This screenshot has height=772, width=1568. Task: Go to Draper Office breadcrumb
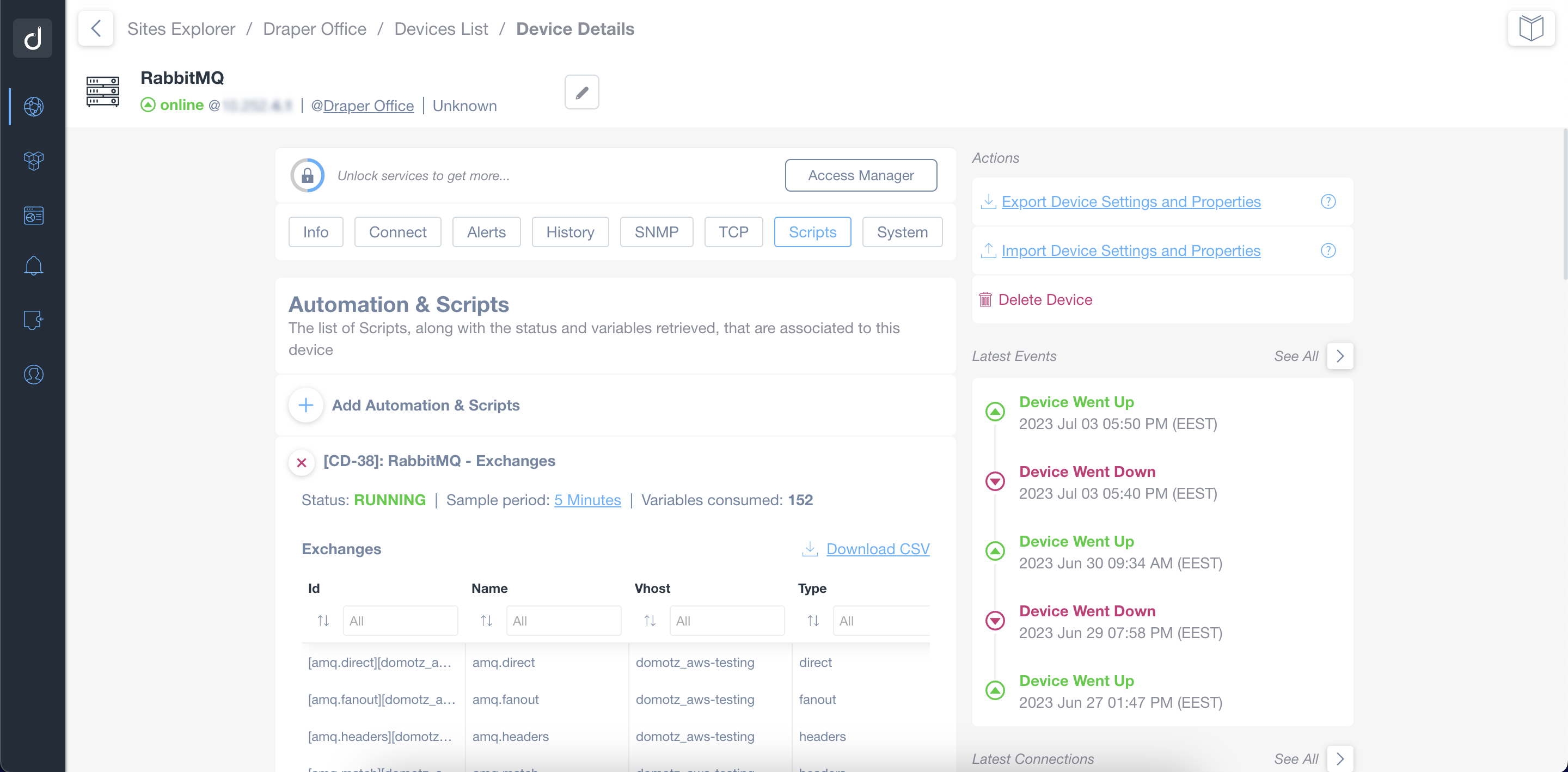click(315, 29)
